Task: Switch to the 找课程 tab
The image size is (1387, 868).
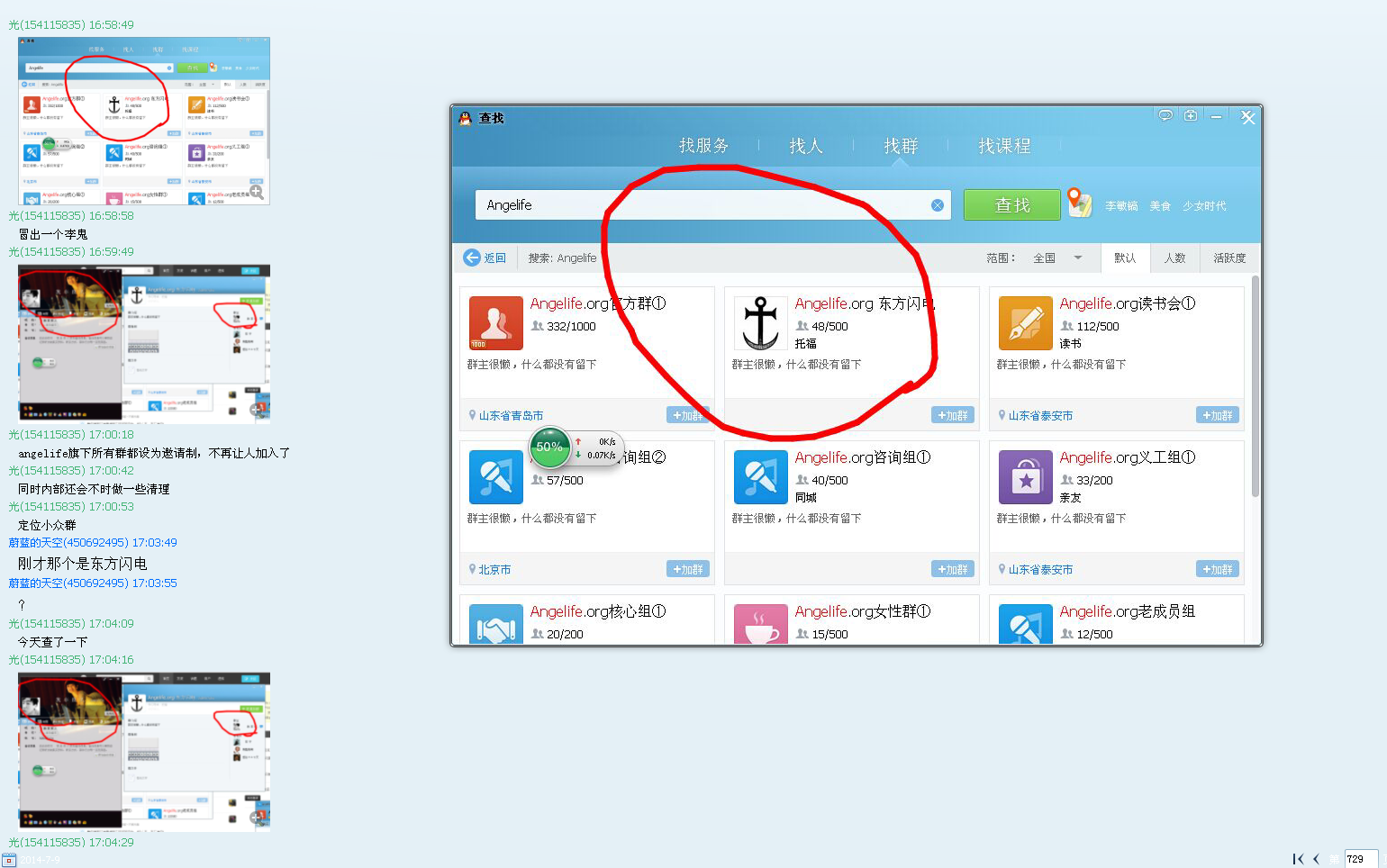Action: (1004, 146)
